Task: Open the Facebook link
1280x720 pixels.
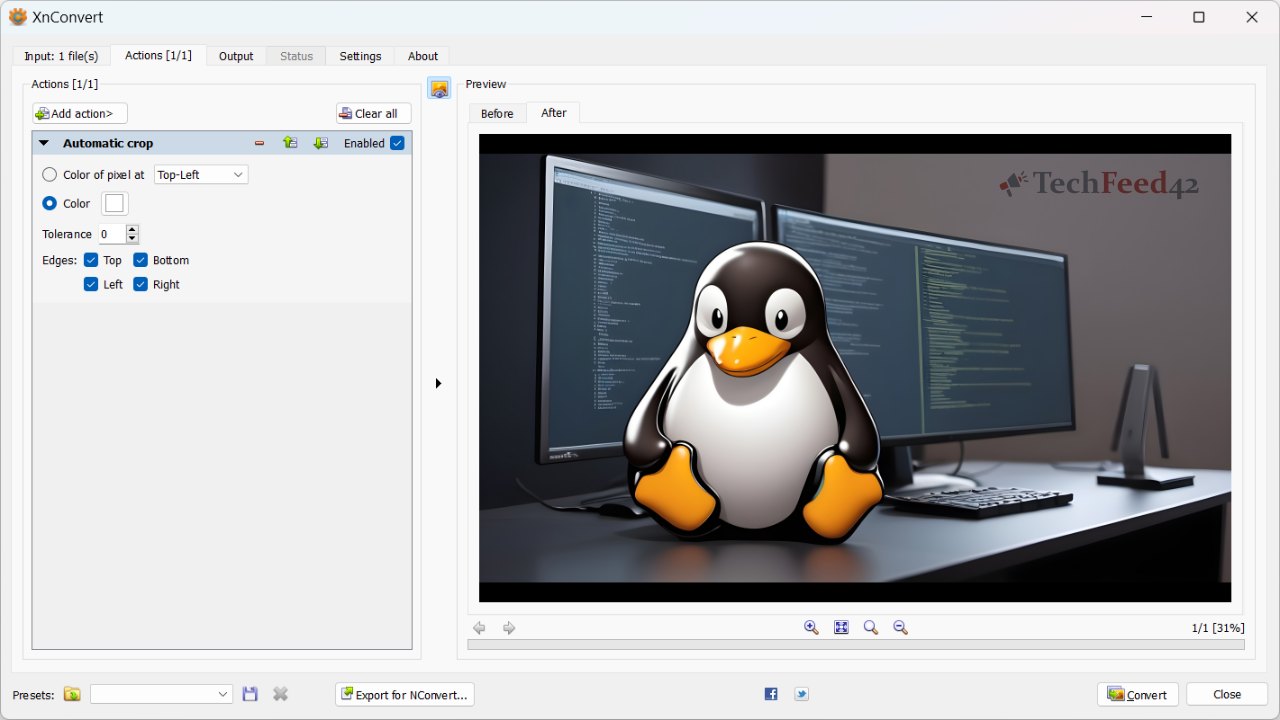Action: (x=771, y=694)
